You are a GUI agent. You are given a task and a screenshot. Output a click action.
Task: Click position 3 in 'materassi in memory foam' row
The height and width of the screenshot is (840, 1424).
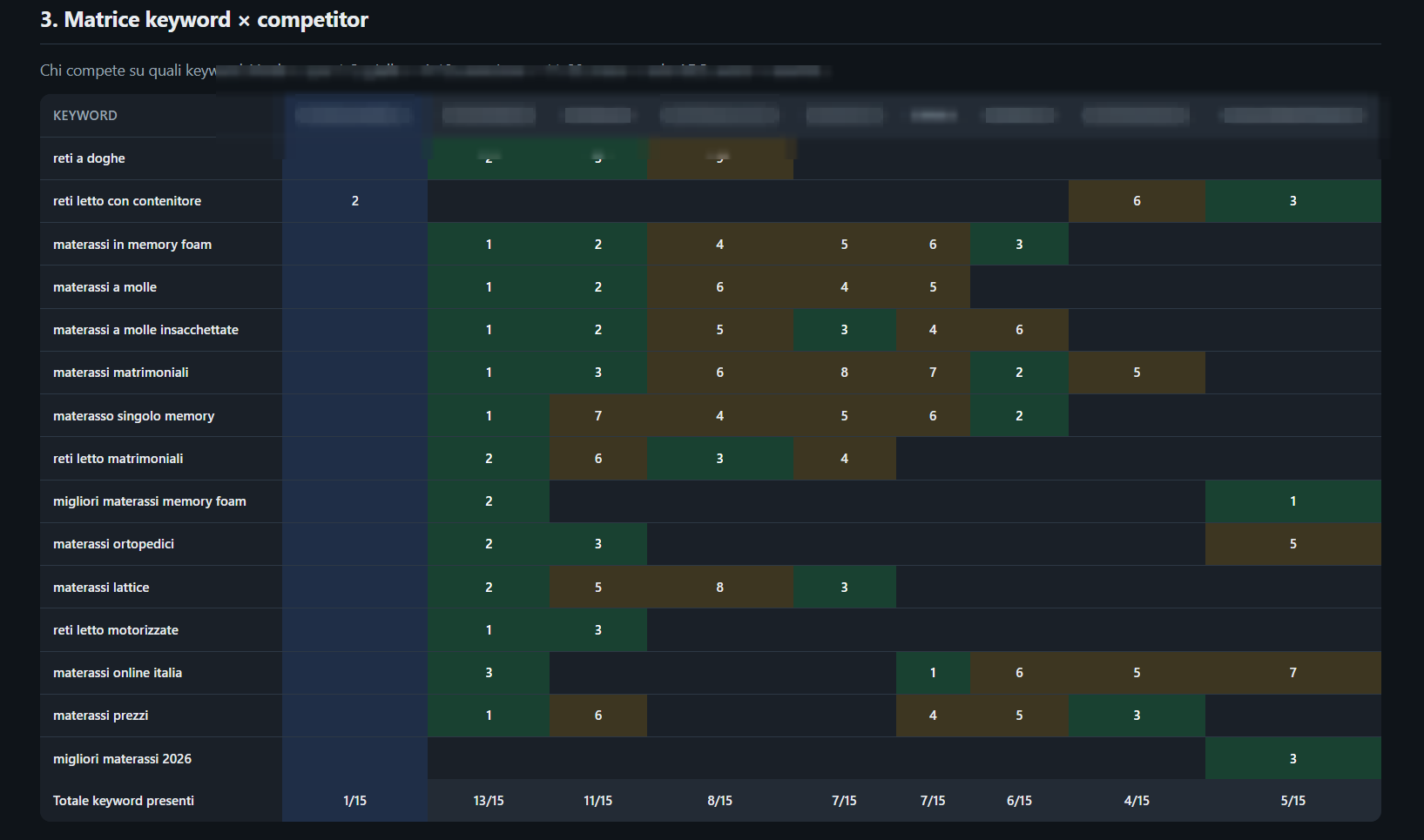click(1019, 245)
